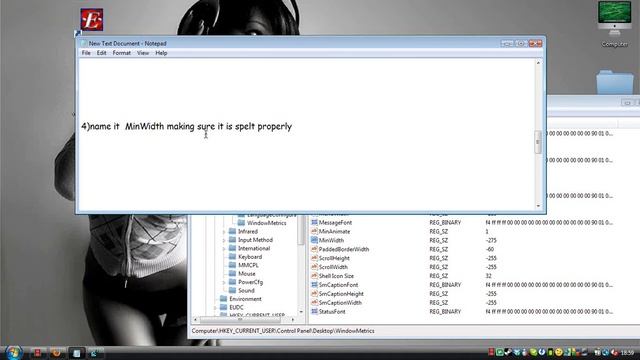Click the registry tree horizontal scrollbar right arrow
The image size is (640, 360).
coord(293,320)
